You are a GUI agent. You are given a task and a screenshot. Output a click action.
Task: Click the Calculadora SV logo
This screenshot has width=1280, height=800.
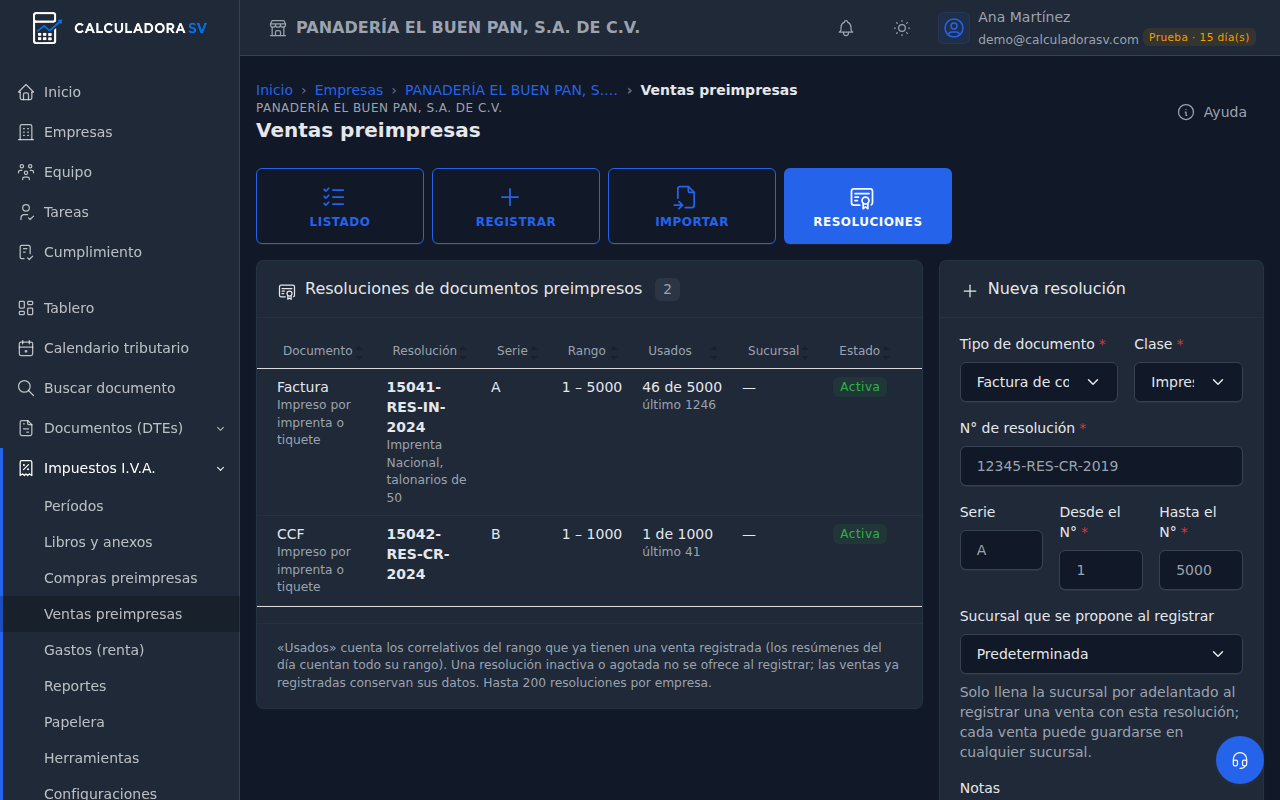pyautogui.click(x=120, y=28)
